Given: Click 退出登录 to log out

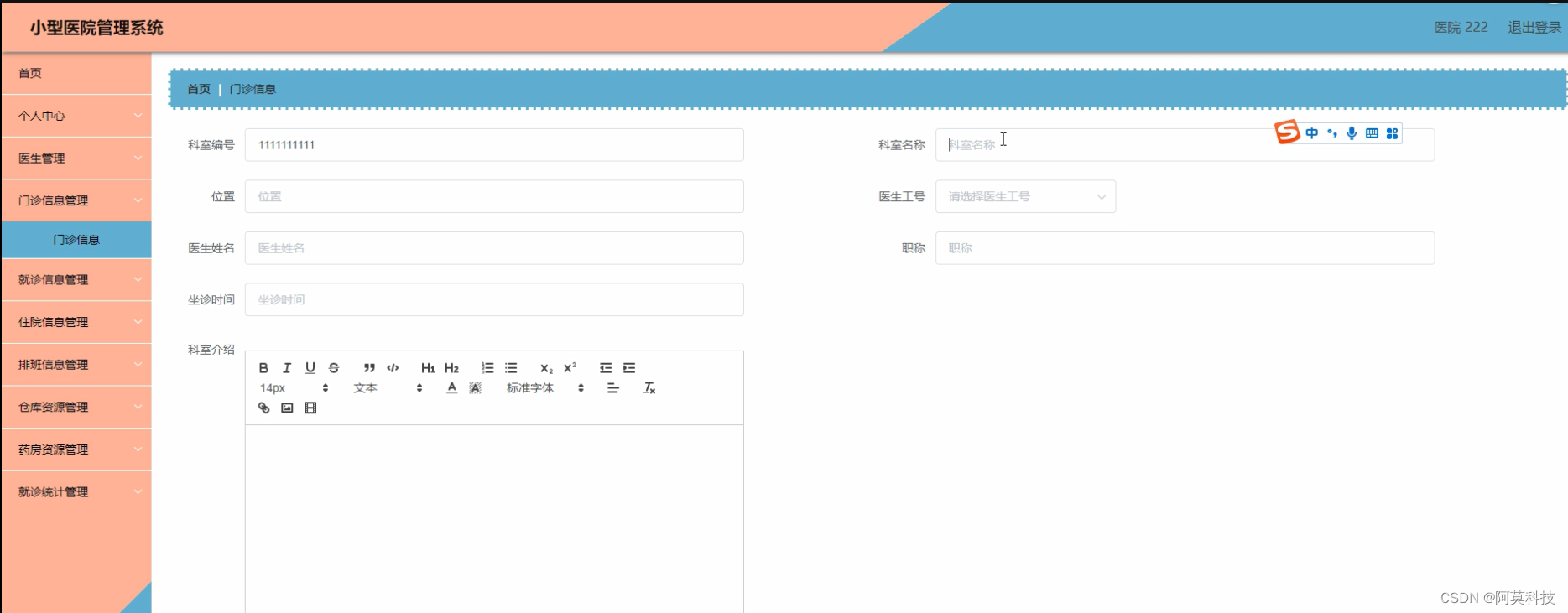Looking at the screenshot, I should coord(1534,27).
